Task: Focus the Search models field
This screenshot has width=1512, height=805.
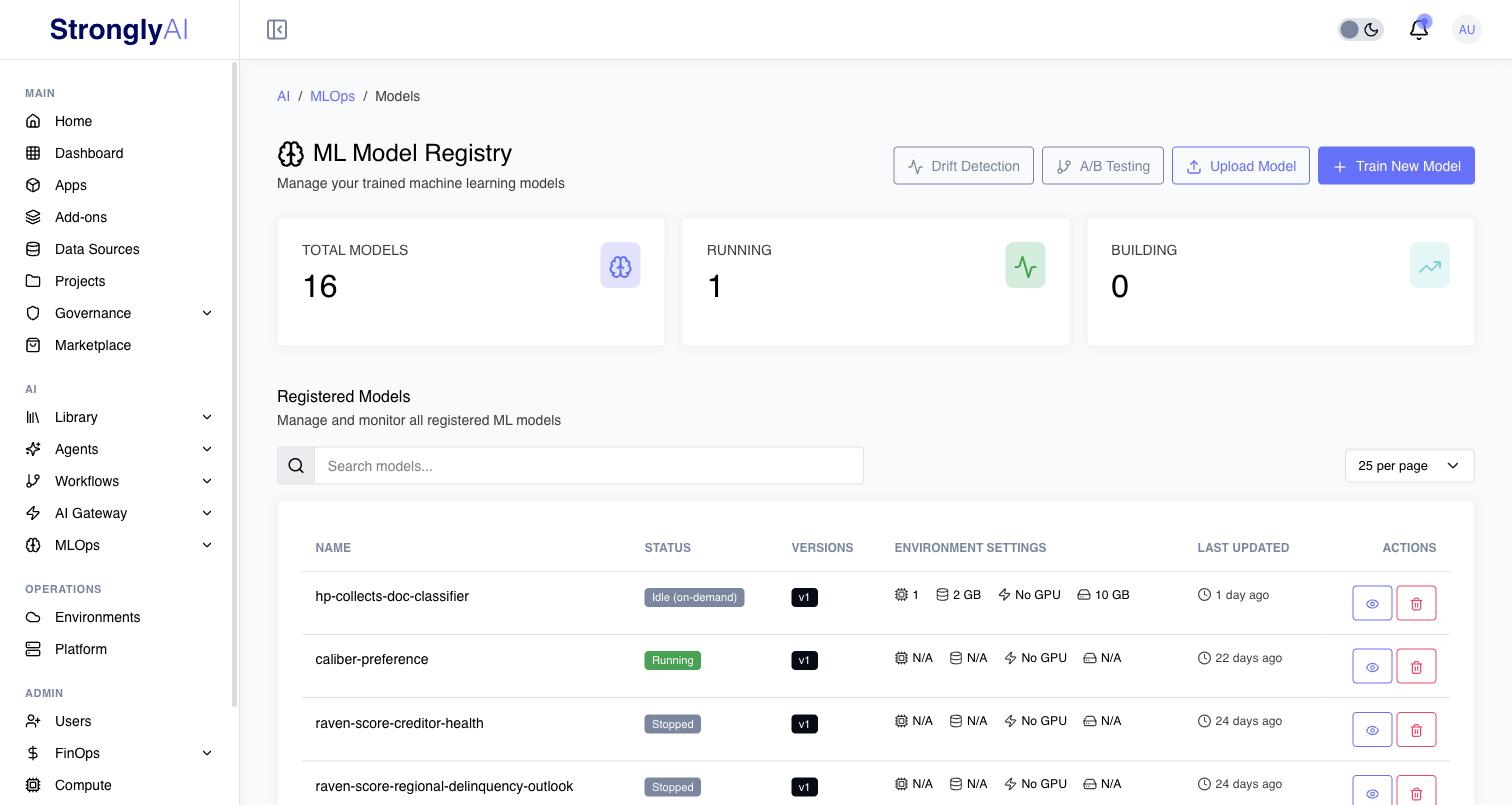Action: [x=589, y=466]
